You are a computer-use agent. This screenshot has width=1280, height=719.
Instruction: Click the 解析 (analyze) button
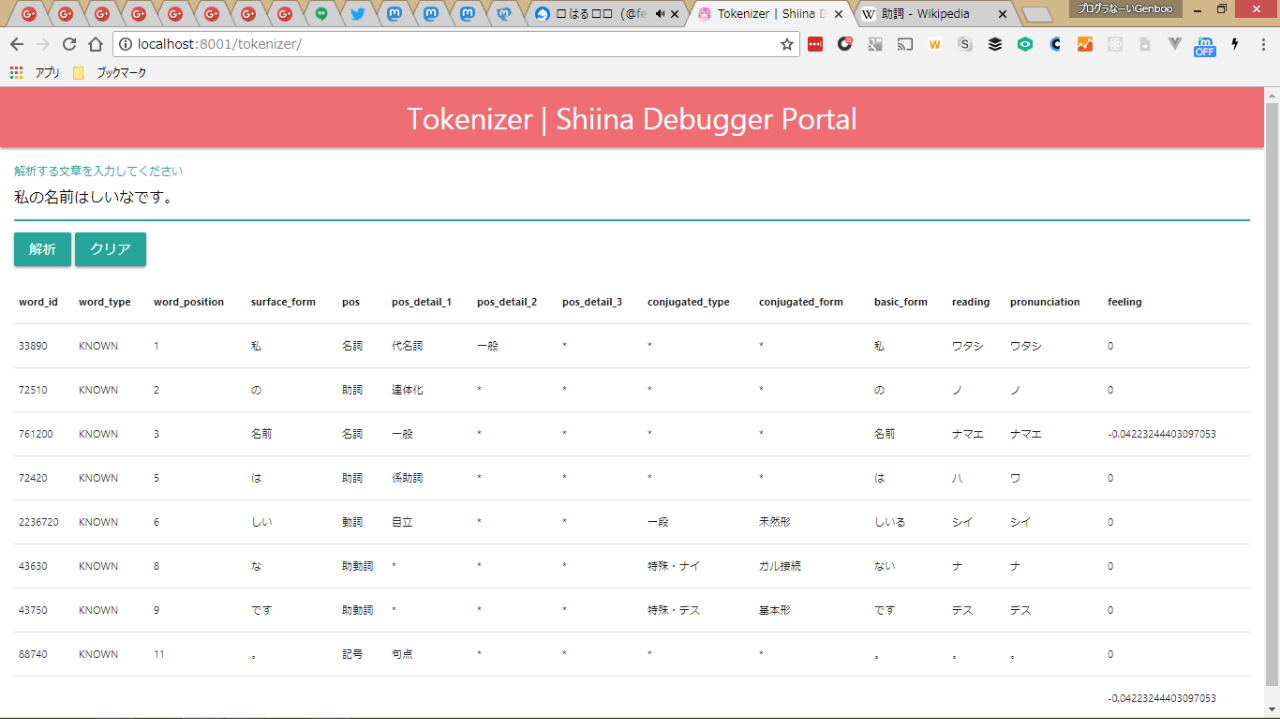coord(42,249)
